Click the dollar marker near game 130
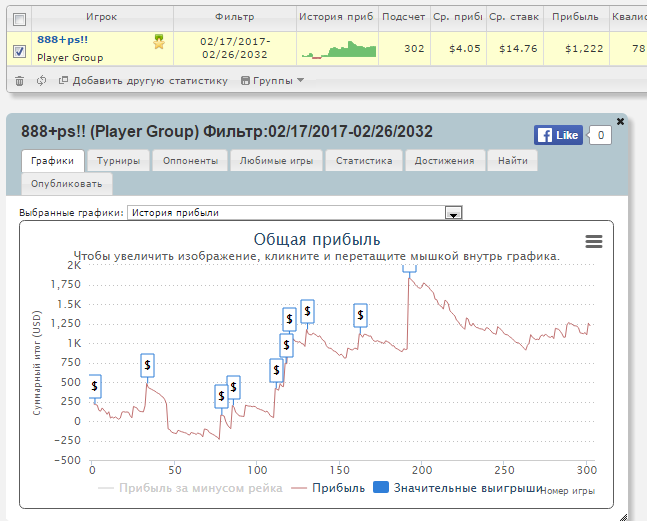 point(307,311)
